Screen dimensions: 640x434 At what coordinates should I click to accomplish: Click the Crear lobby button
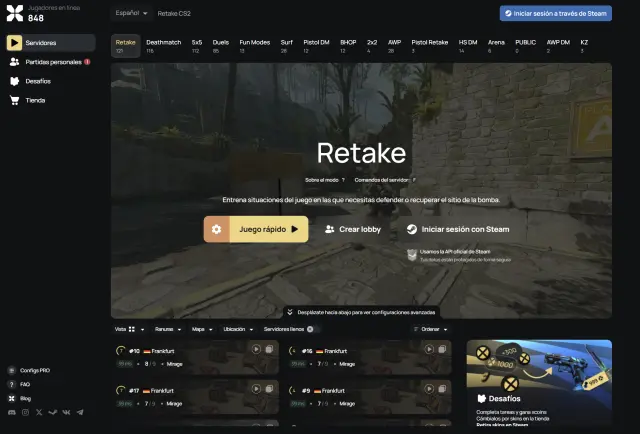coord(353,229)
